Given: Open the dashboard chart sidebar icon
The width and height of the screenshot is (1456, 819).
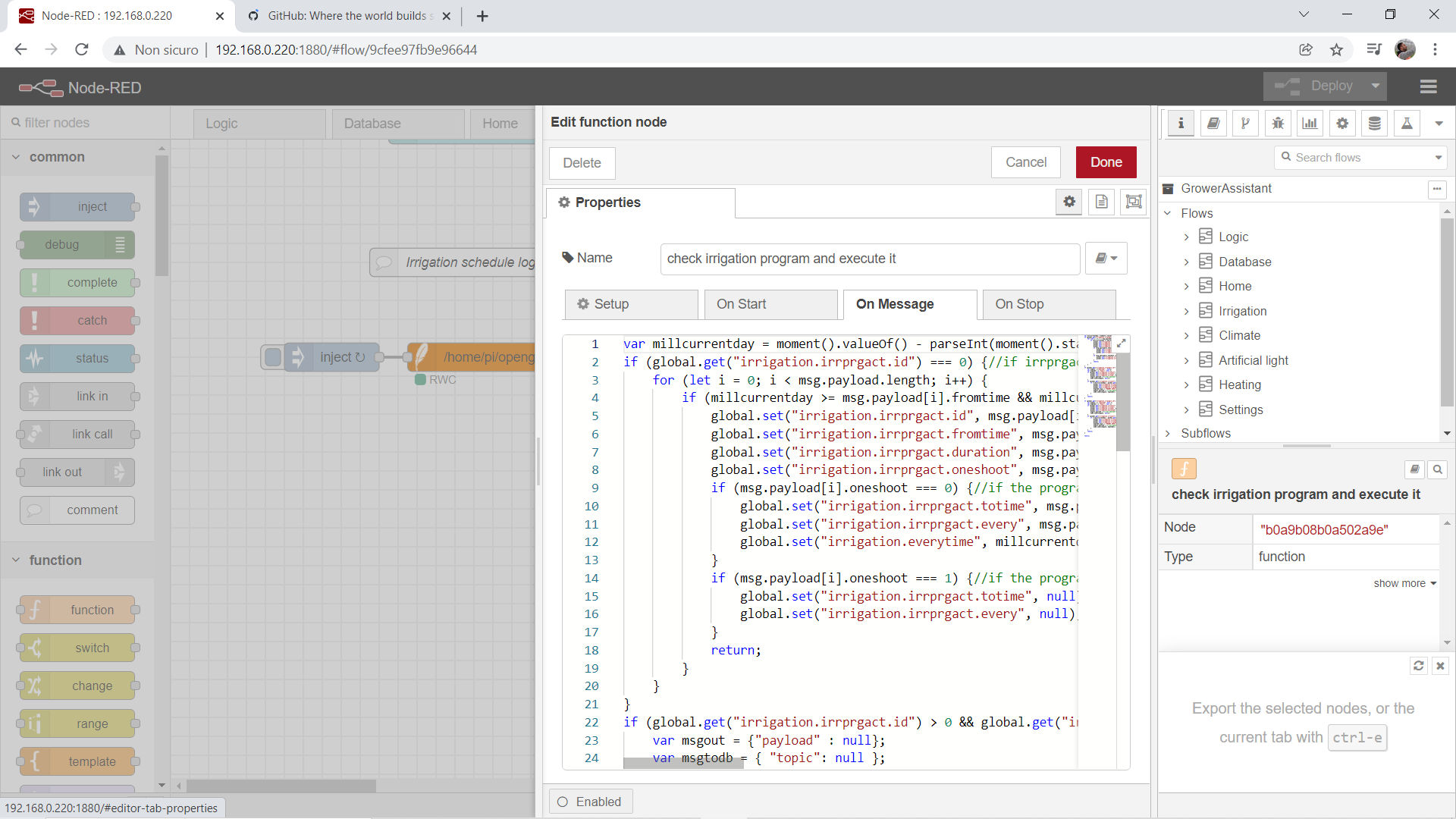Looking at the screenshot, I should pos(1310,123).
